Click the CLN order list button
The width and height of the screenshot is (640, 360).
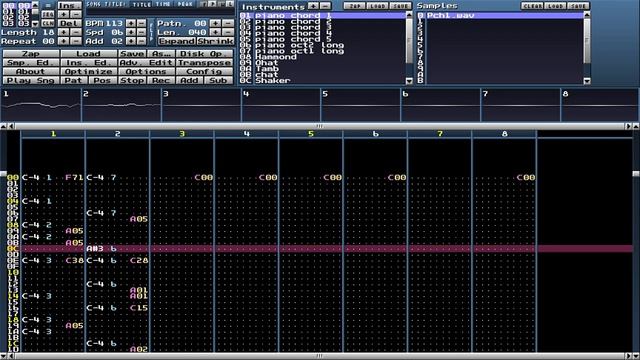[x=48, y=23]
